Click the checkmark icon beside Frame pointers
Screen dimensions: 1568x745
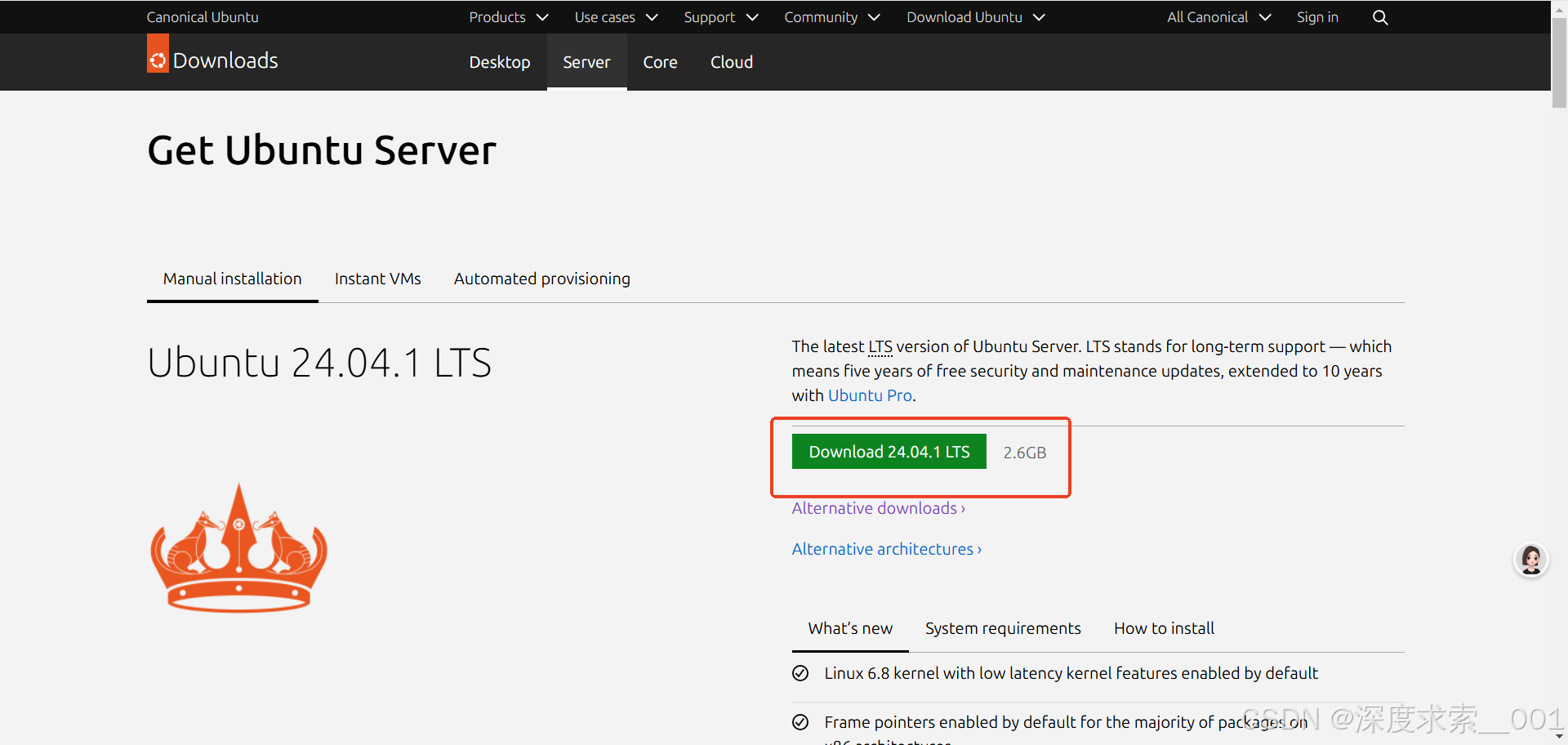tap(800, 722)
